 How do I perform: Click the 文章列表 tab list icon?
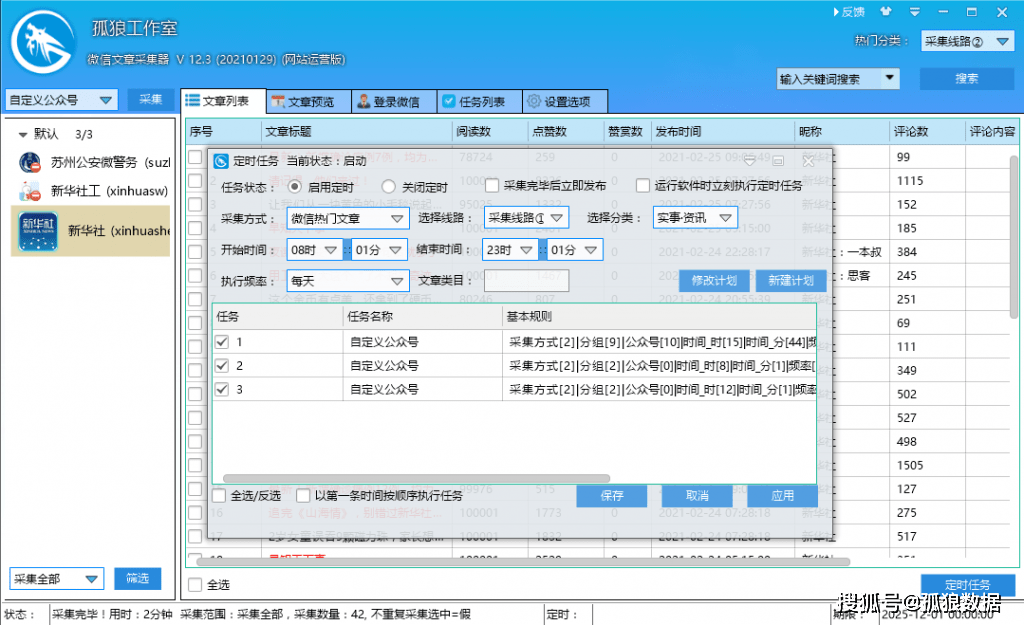[193, 100]
